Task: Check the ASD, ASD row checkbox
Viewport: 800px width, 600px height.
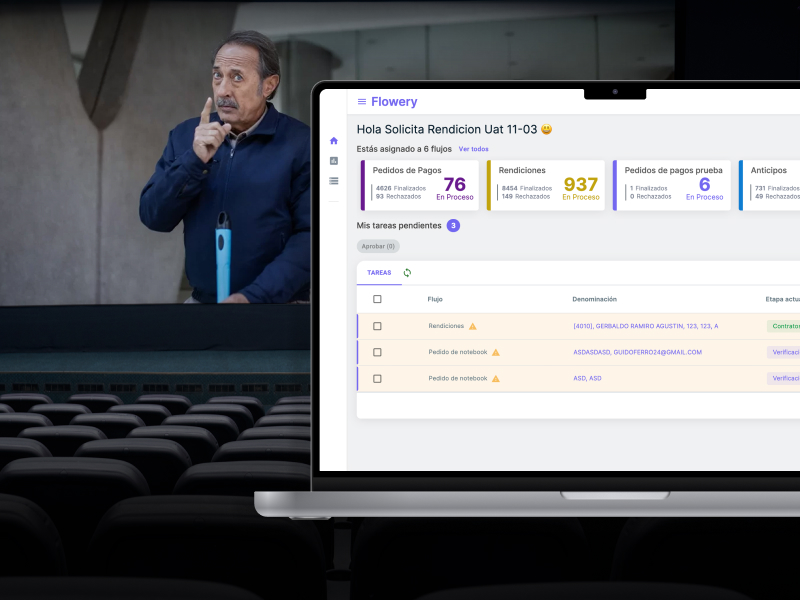Action: coord(377,378)
